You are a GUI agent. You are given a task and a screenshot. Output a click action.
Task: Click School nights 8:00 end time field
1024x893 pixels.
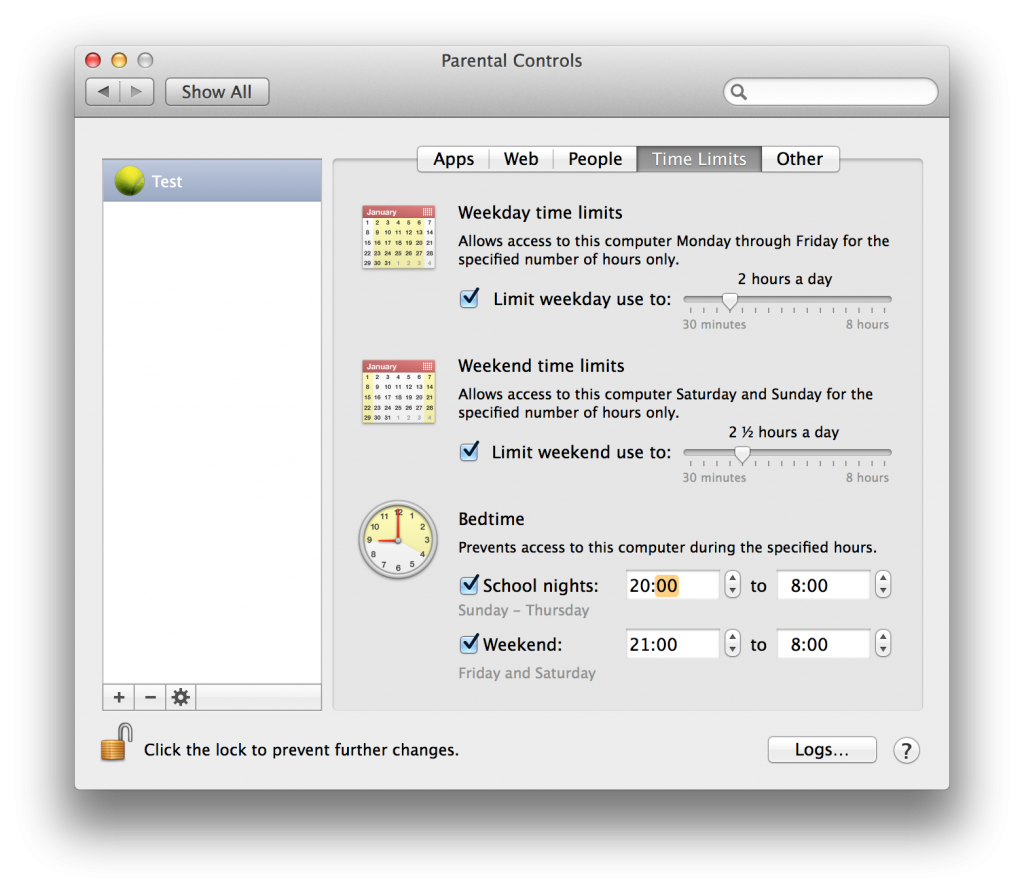(824, 585)
